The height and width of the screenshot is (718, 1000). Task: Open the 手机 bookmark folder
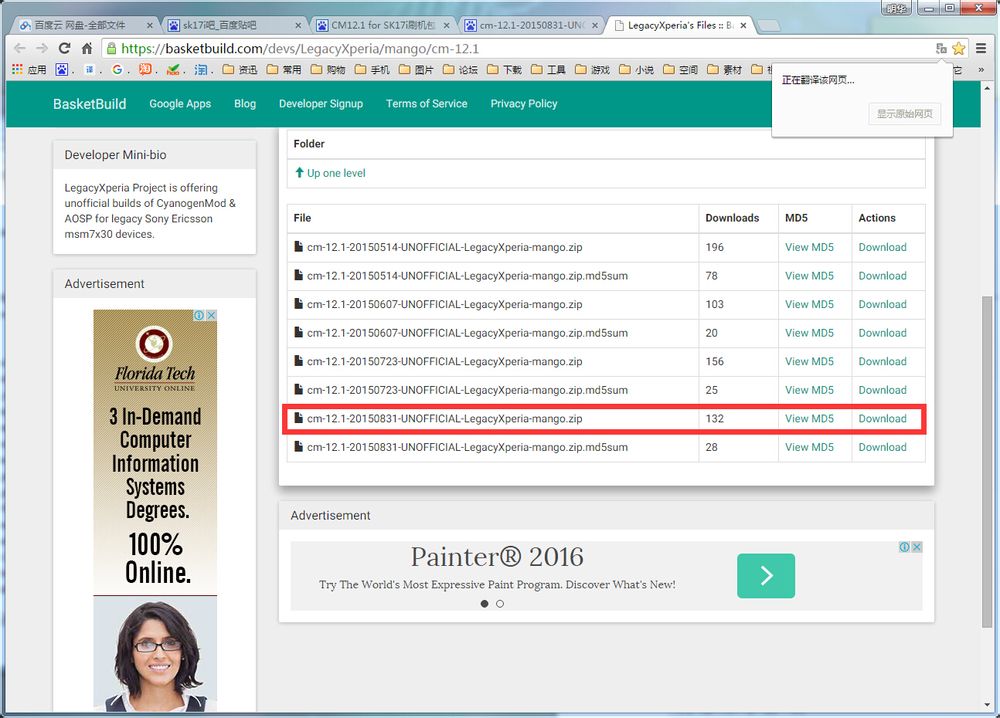click(x=372, y=70)
